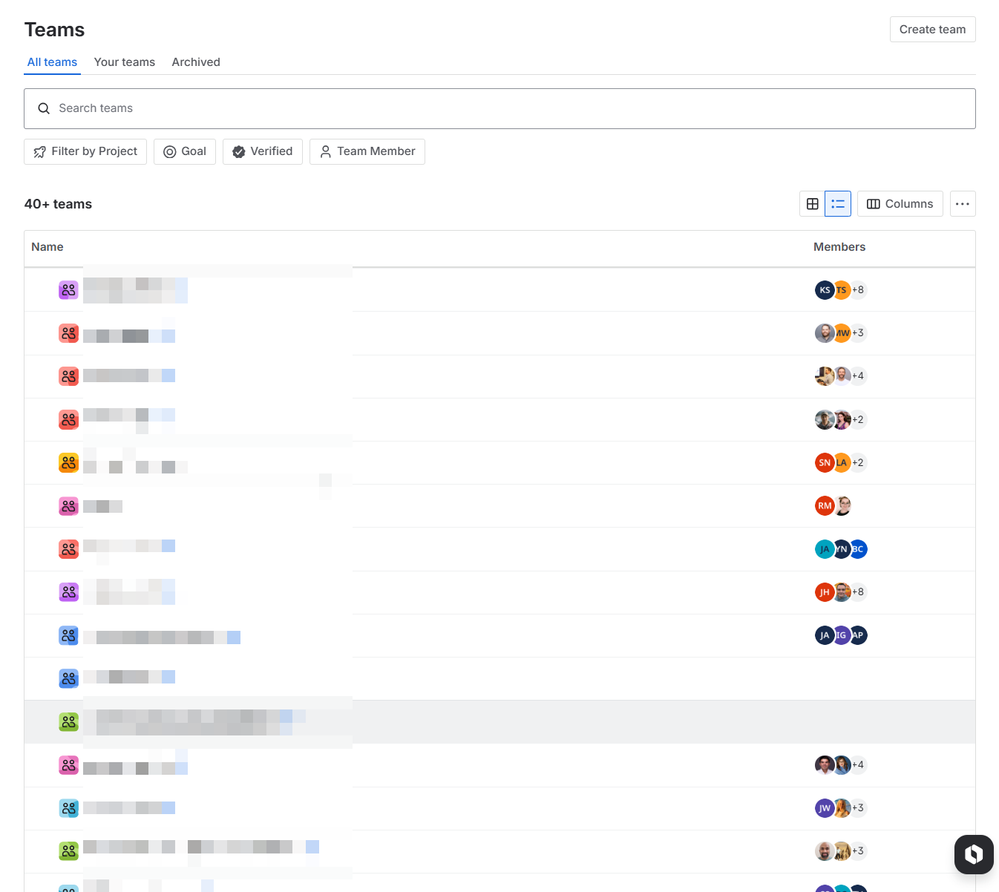Open the three-dot more options menu
999x892 pixels.
pyautogui.click(x=962, y=204)
